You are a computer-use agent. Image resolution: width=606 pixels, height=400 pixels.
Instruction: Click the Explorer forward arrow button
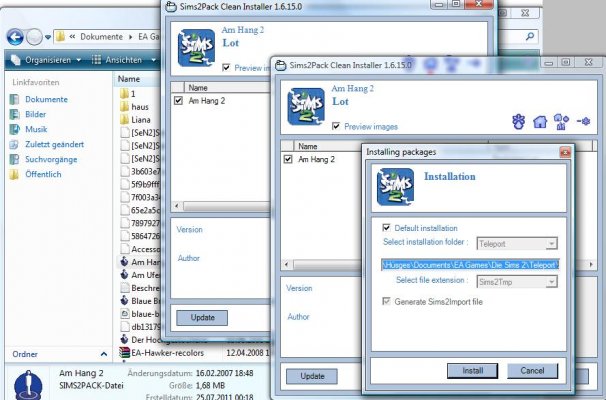[34, 37]
